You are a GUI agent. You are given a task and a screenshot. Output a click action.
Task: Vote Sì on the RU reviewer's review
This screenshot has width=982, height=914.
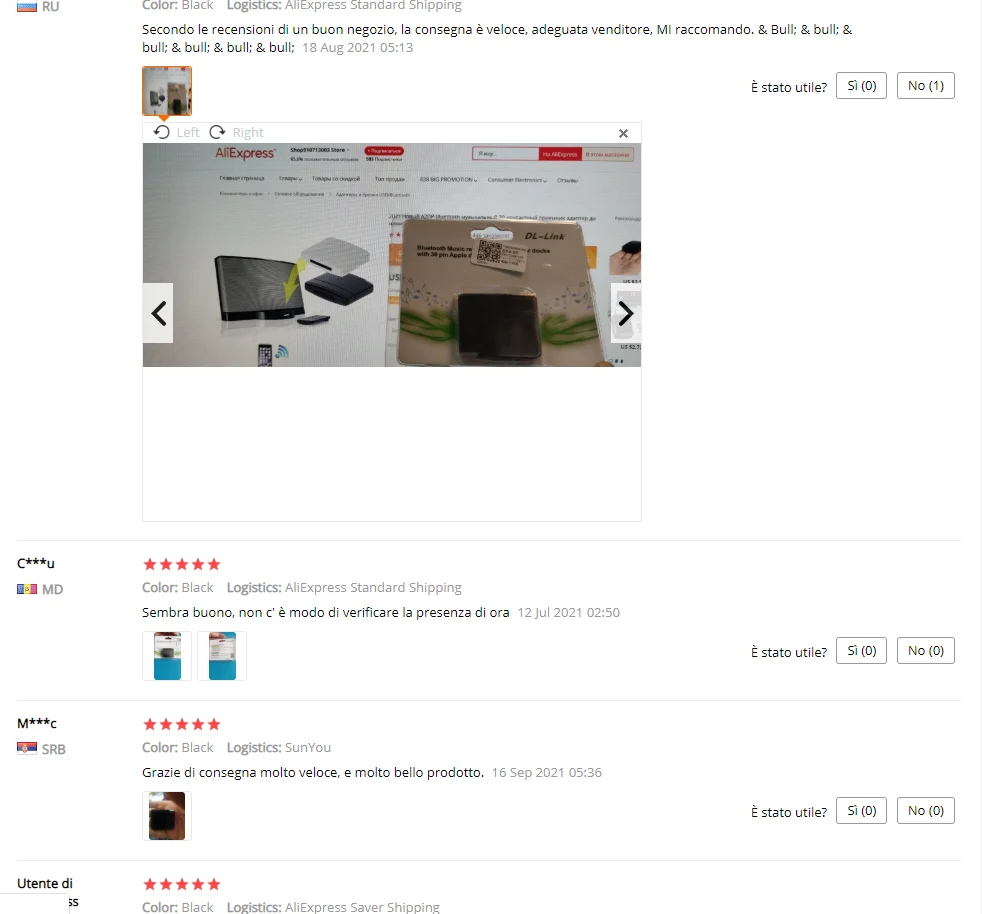(x=861, y=86)
